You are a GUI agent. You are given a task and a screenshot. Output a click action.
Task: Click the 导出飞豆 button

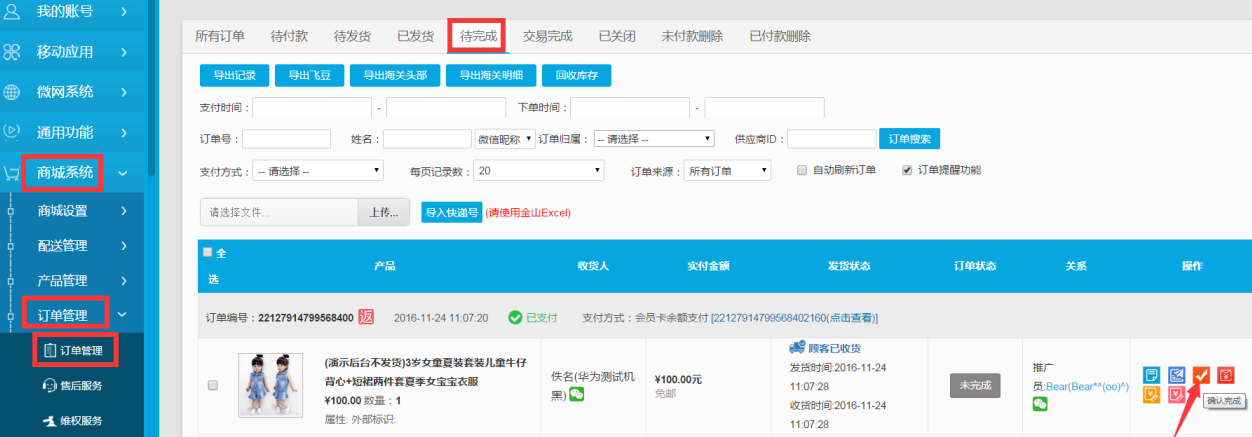(x=309, y=75)
